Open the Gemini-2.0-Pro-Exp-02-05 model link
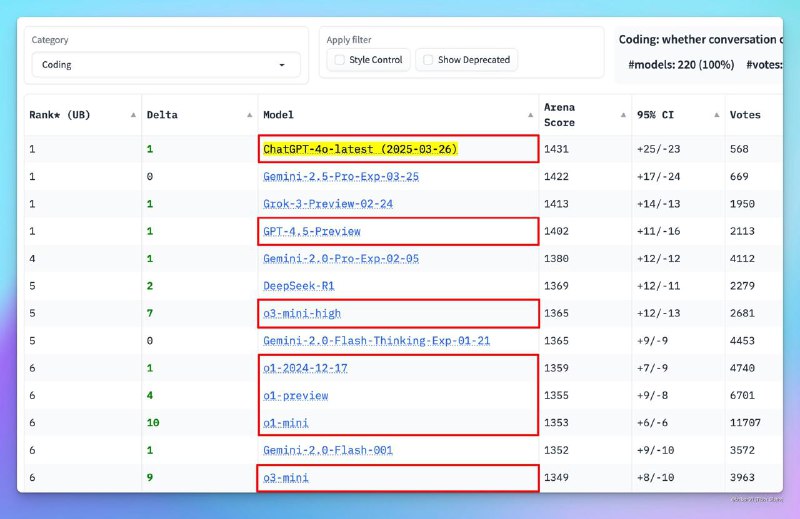 (x=341, y=259)
